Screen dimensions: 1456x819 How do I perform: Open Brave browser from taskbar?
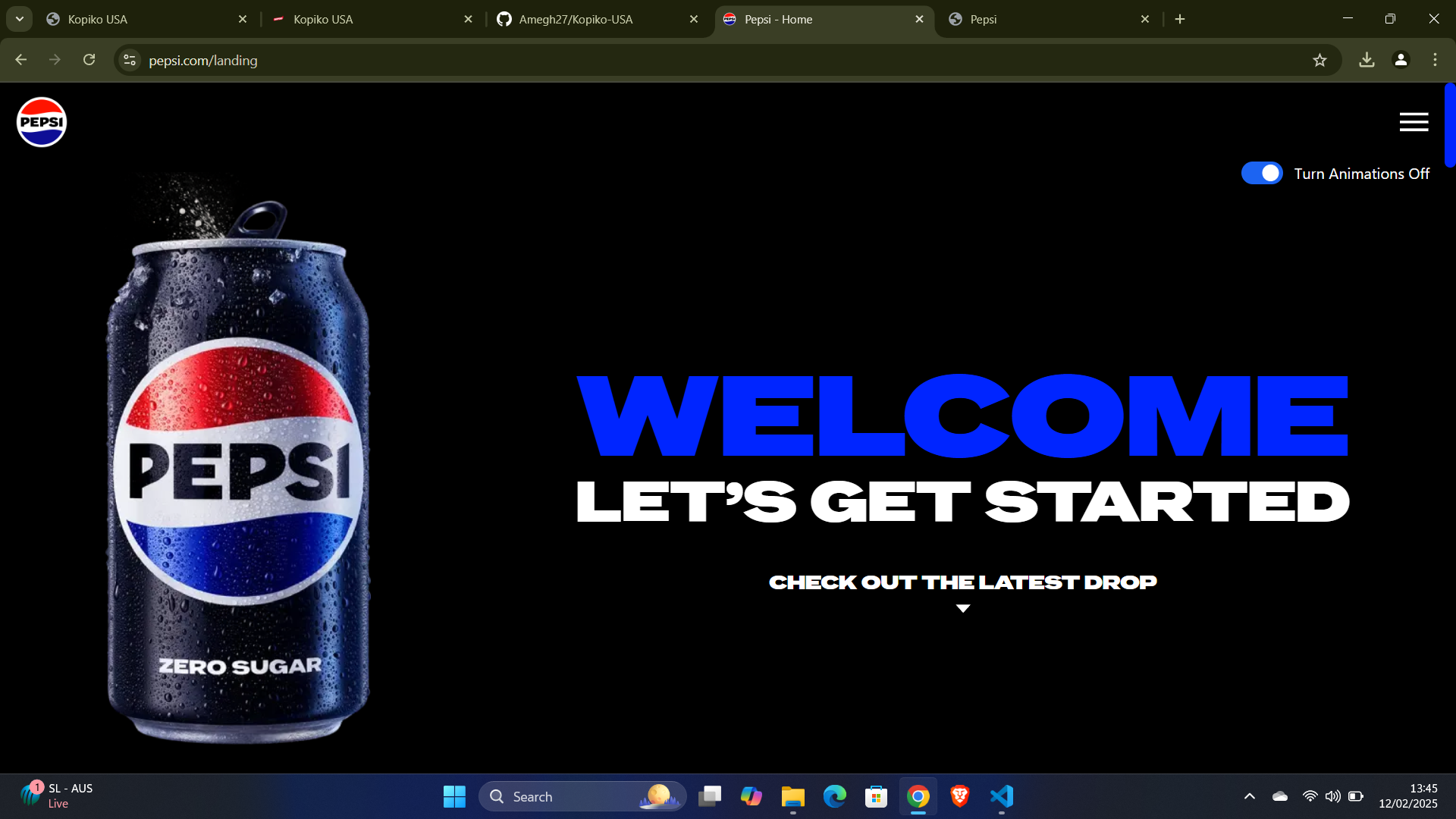tap(959, 796)
